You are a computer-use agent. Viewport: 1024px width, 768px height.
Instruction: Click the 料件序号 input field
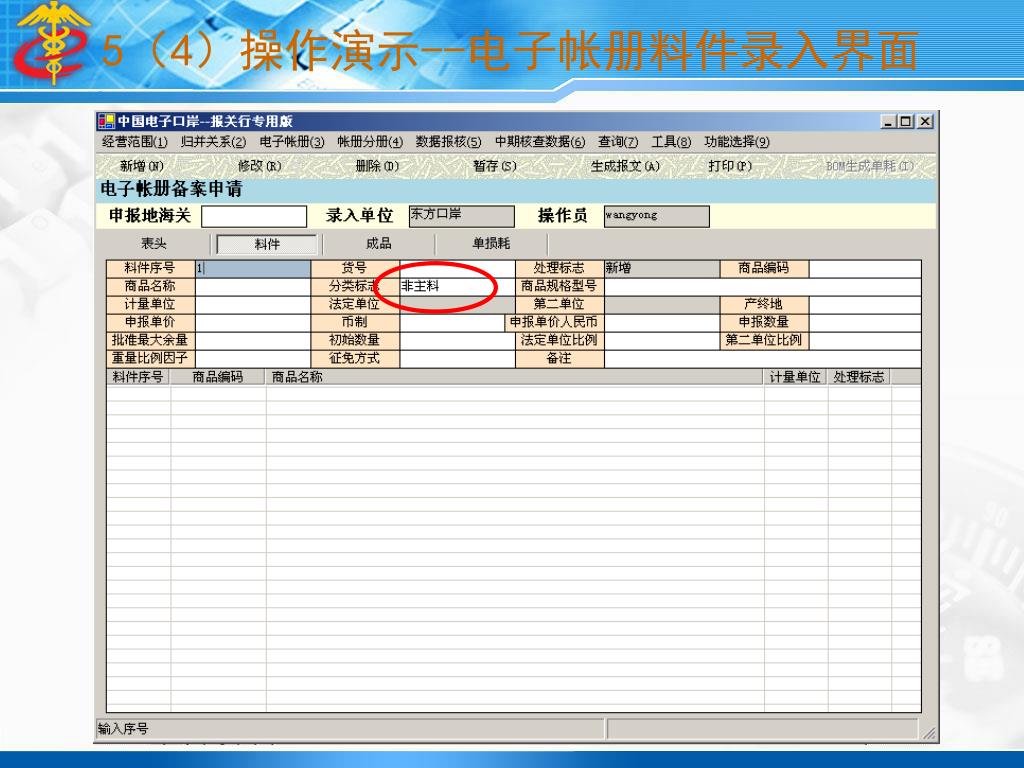click(x=253, y=268)
